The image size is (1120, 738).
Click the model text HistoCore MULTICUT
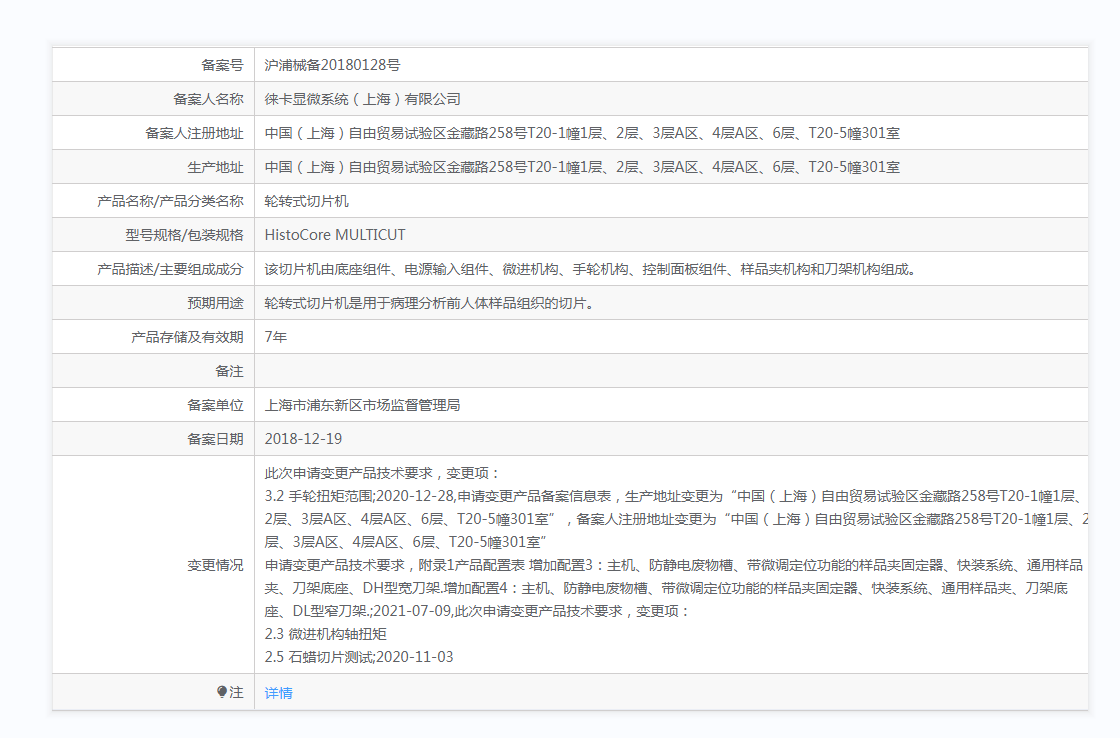click(335, 235)
